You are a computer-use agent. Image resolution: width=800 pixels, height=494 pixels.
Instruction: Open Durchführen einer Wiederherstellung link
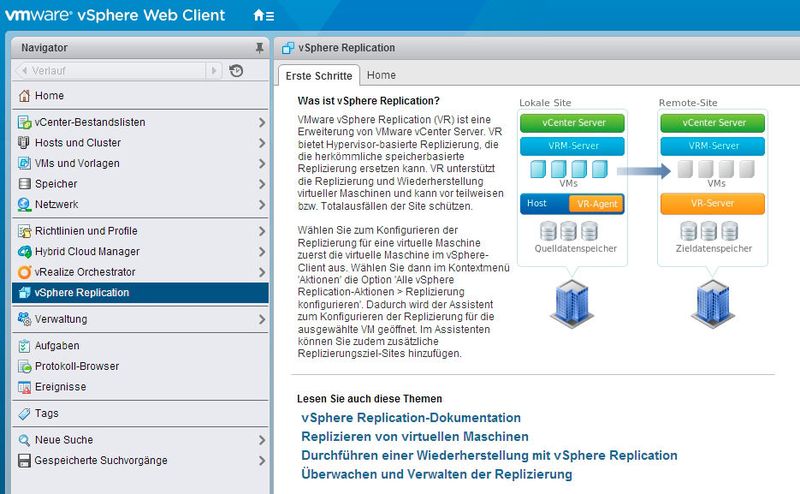point(489,455)
